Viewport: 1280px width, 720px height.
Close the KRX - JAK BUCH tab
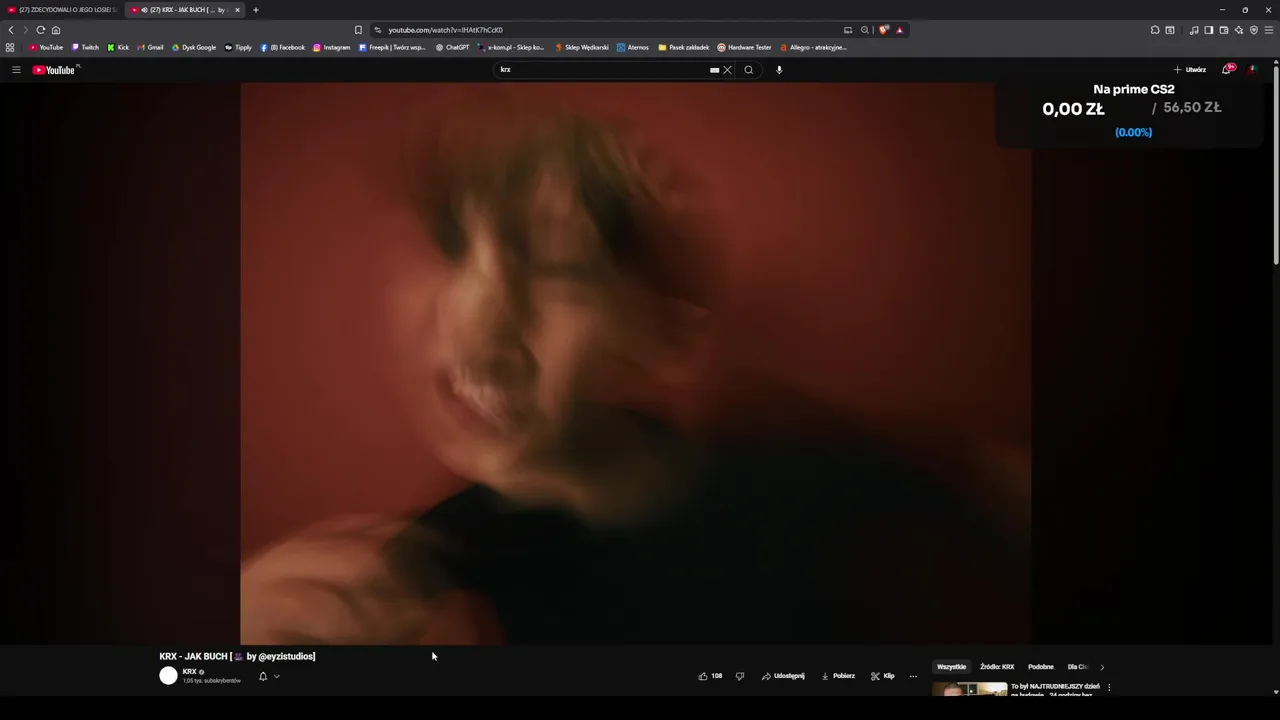click(x=237, y=10)
